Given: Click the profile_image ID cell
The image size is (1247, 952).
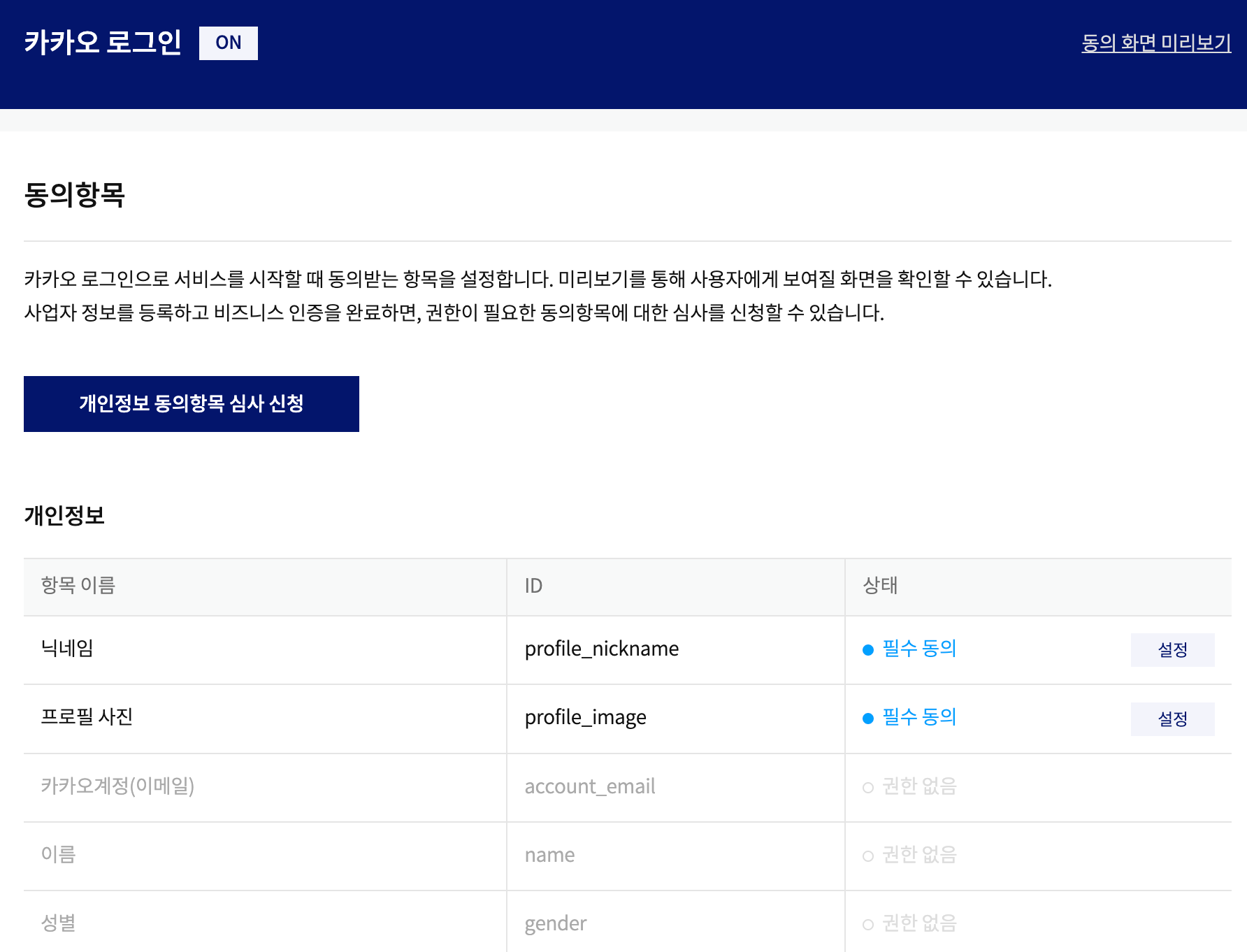Looking at the screenshot, I should pyautogui.click(x=676, y=719).
